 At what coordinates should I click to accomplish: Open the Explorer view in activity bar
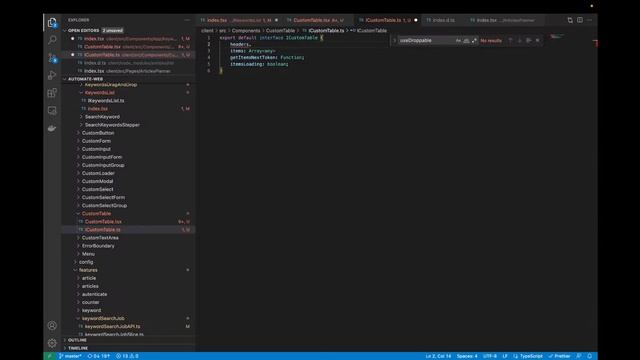click(x=52, y=23)
